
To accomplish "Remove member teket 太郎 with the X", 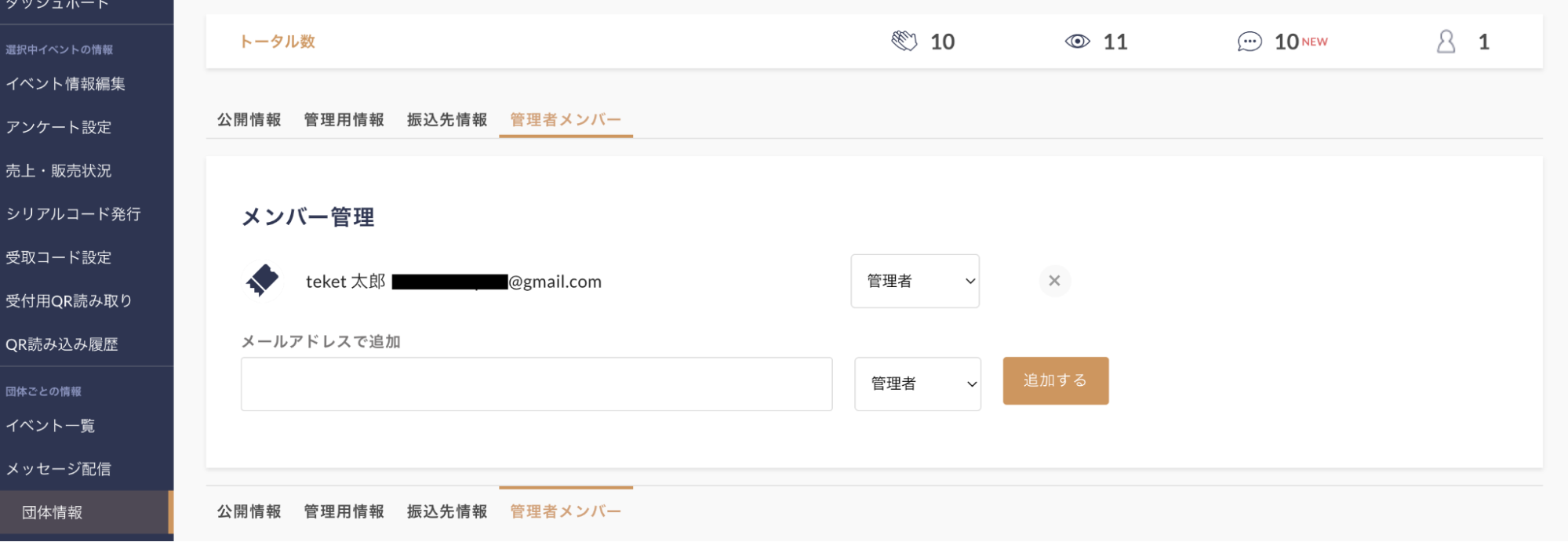I will click(1055, 281).
